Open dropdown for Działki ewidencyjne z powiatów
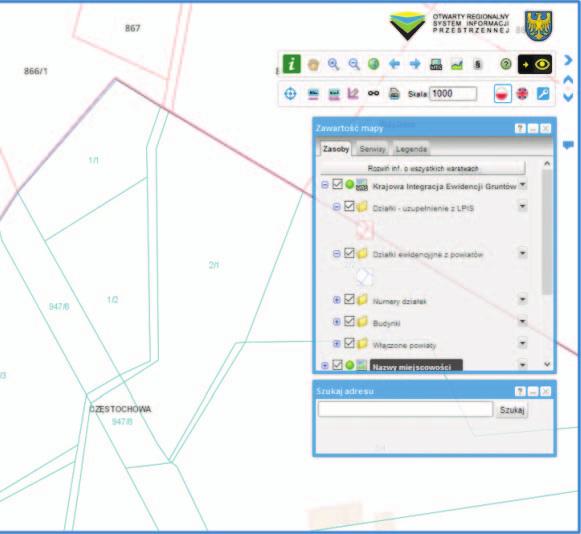Screen dimensions: 581x534 [x=522, y=253]
